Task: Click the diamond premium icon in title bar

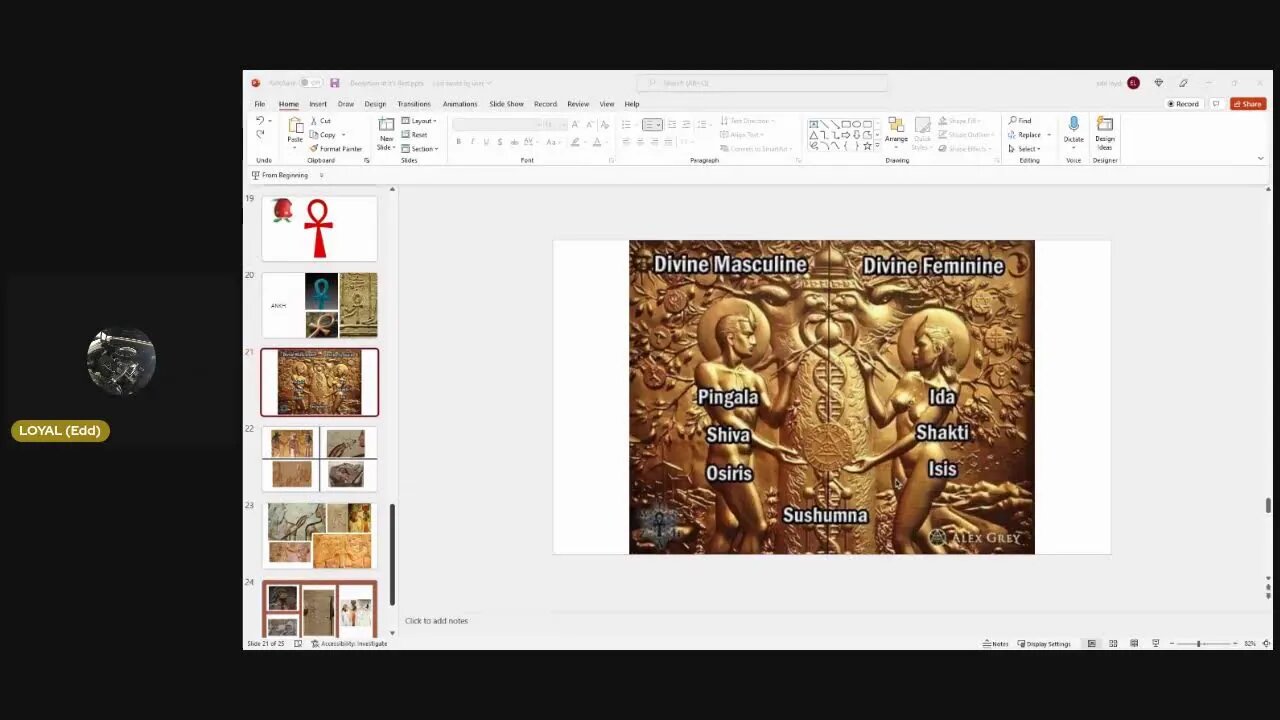Action: point(1158,83)
